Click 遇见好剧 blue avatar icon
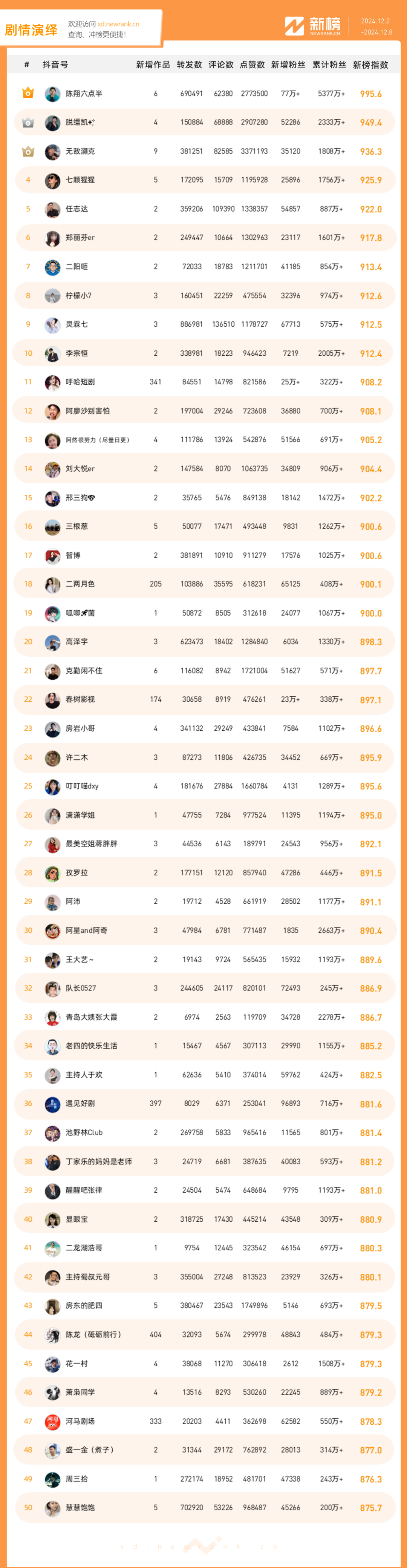This screenshot has width=407, height=1568. (x=52, y=1104)
